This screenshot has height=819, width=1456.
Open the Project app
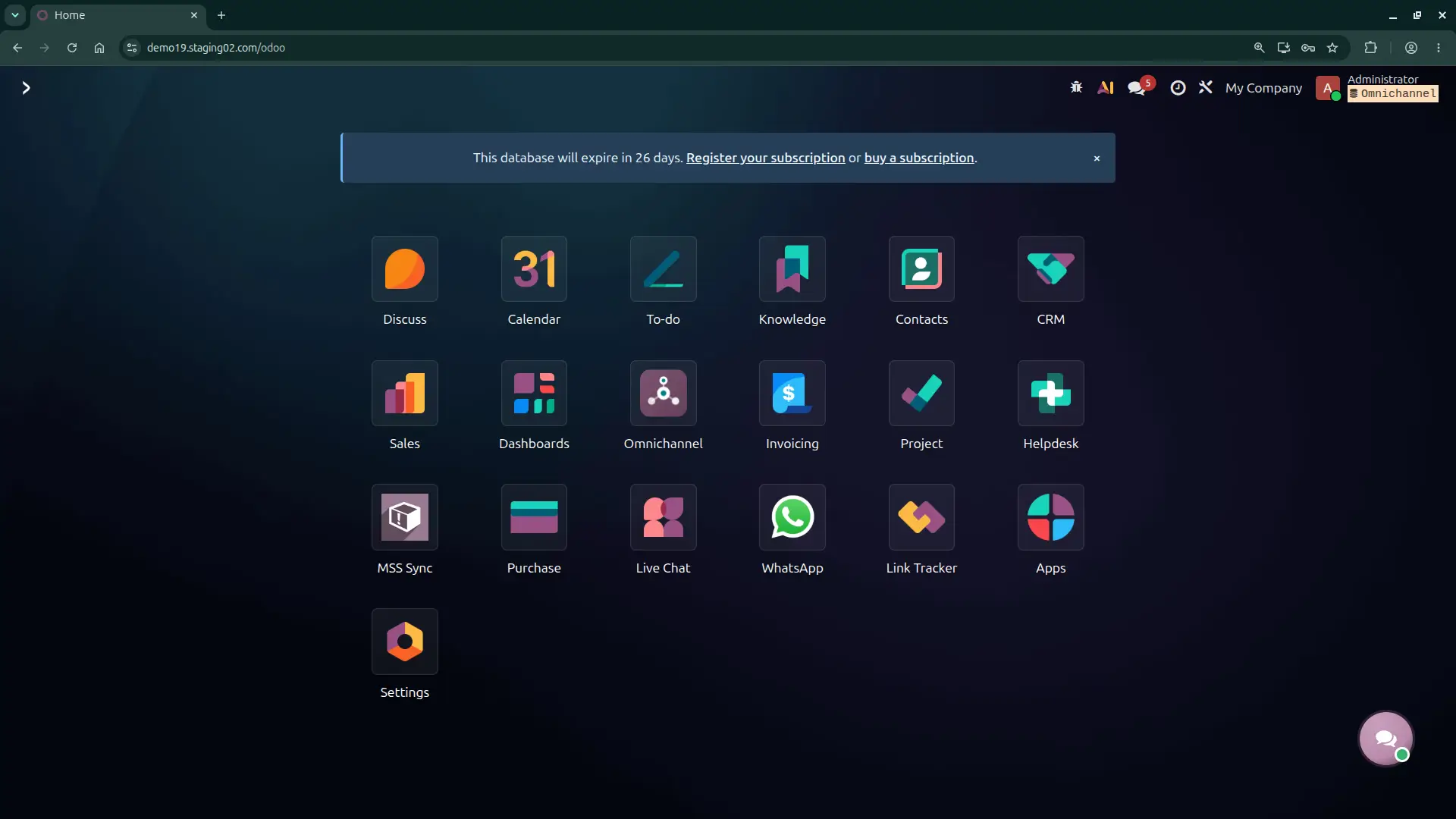click(921, 394)
